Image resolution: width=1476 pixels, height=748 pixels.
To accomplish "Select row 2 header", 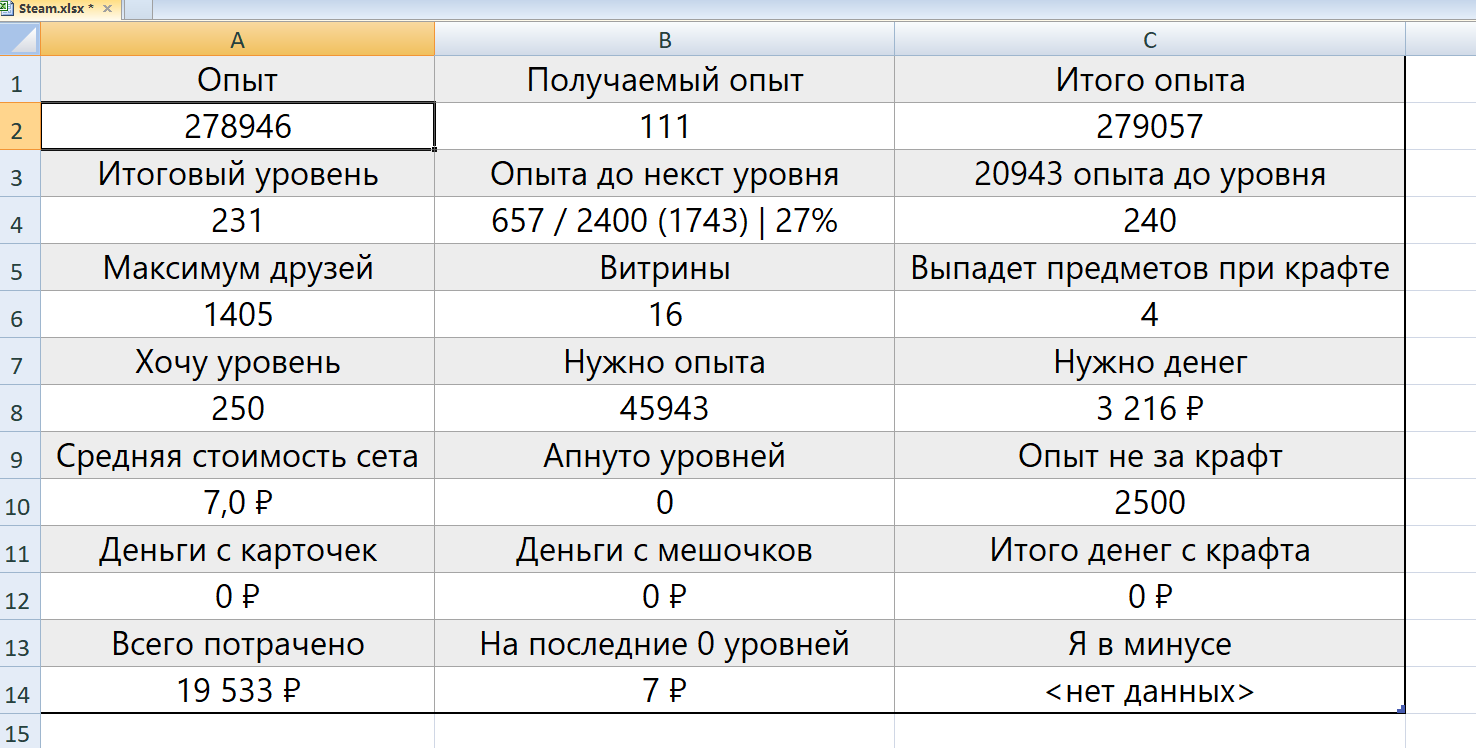I will [20, 126].
